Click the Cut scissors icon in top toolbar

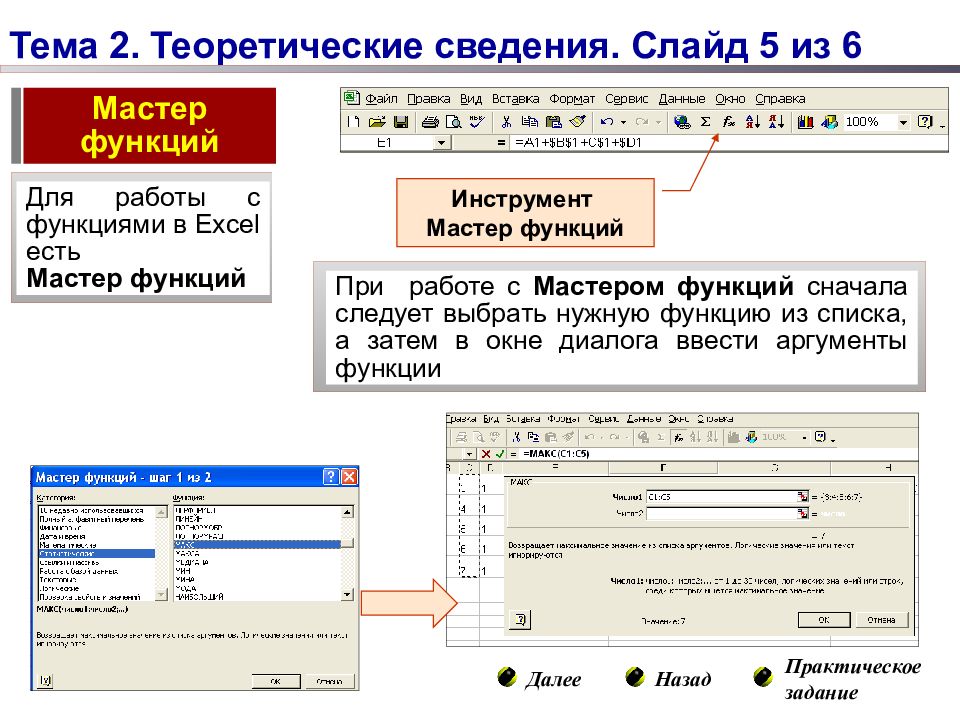506,122
